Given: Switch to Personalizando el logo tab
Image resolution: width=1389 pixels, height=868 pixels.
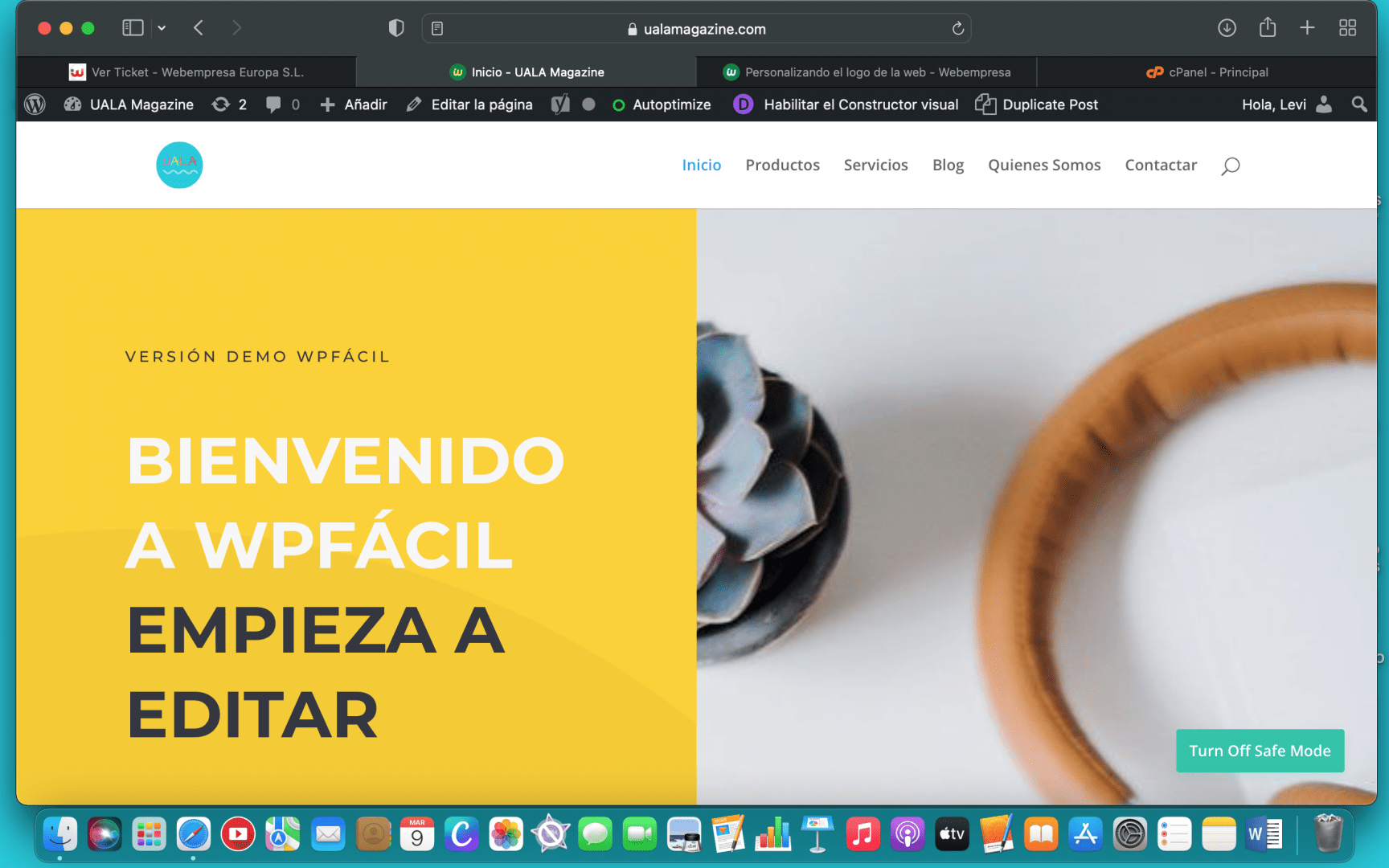Looking at the screenshot, I should tap(867, 72).
